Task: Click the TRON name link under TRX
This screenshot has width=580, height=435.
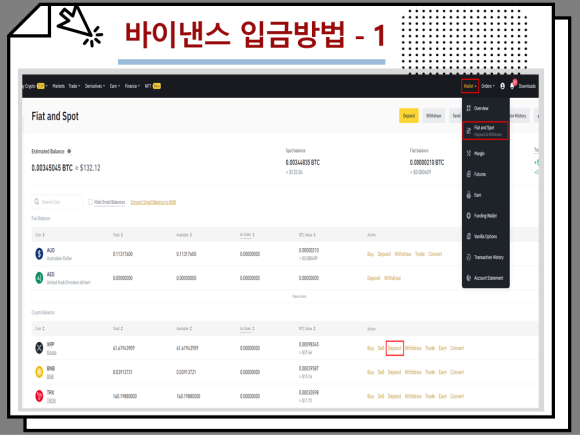Action: tap(51, 401)
